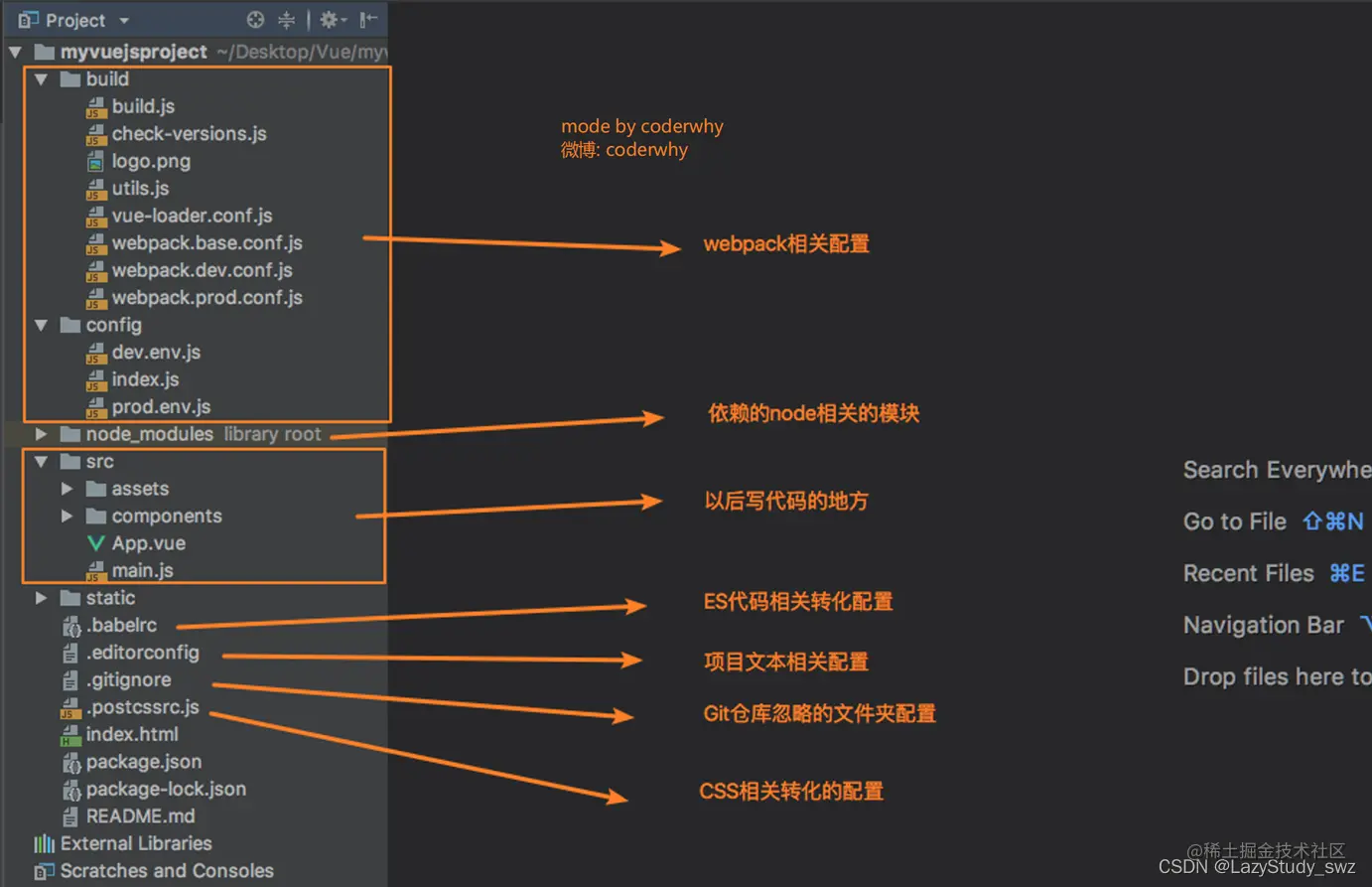
Task: Expand the assets folder
Action: point(68,489)
